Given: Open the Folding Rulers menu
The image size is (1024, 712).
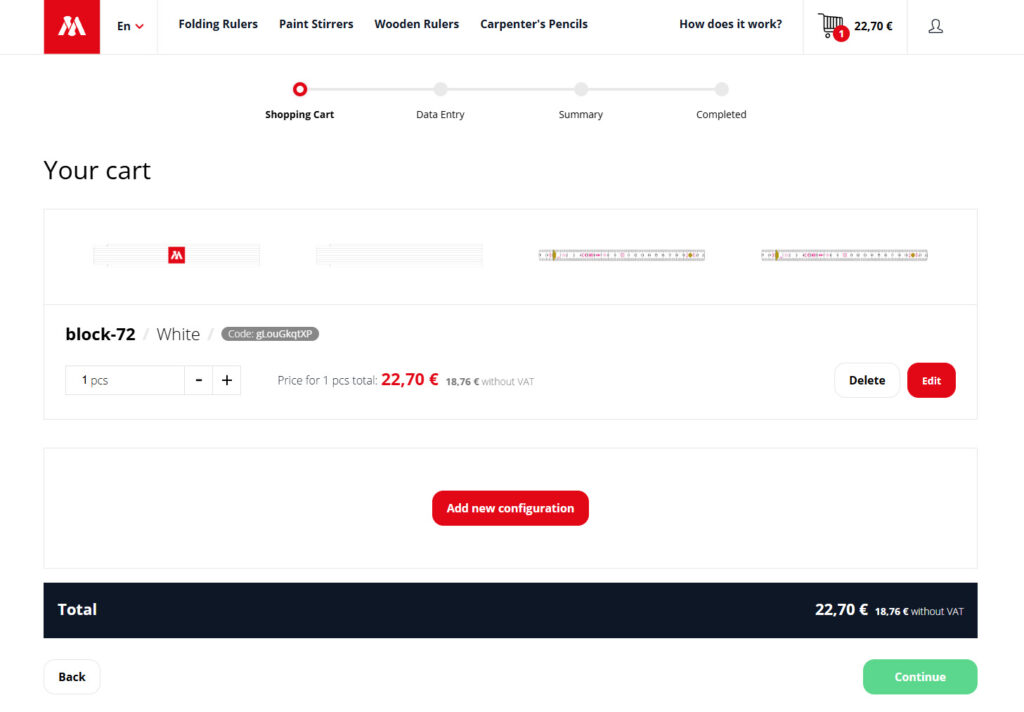Looking at the screenshot, I should pos(218,24).
